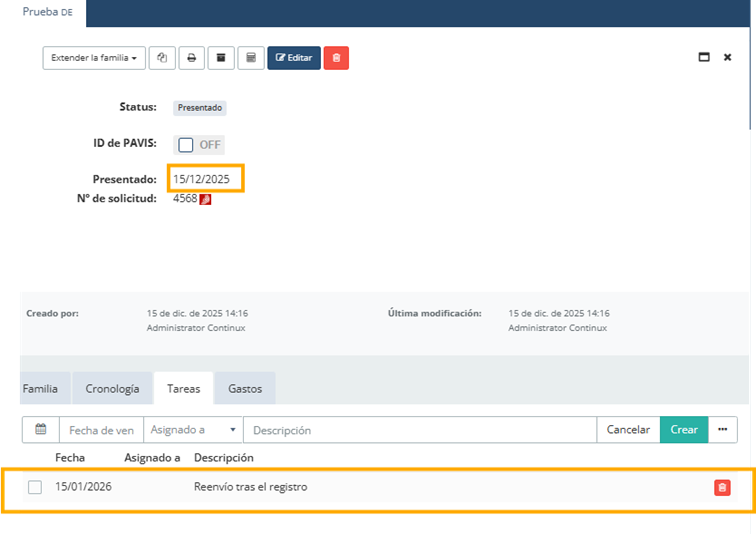Check the checkbox for the 15/01/2026 task
The height and width of the screenshot is (534, 756).
point(35,487)
